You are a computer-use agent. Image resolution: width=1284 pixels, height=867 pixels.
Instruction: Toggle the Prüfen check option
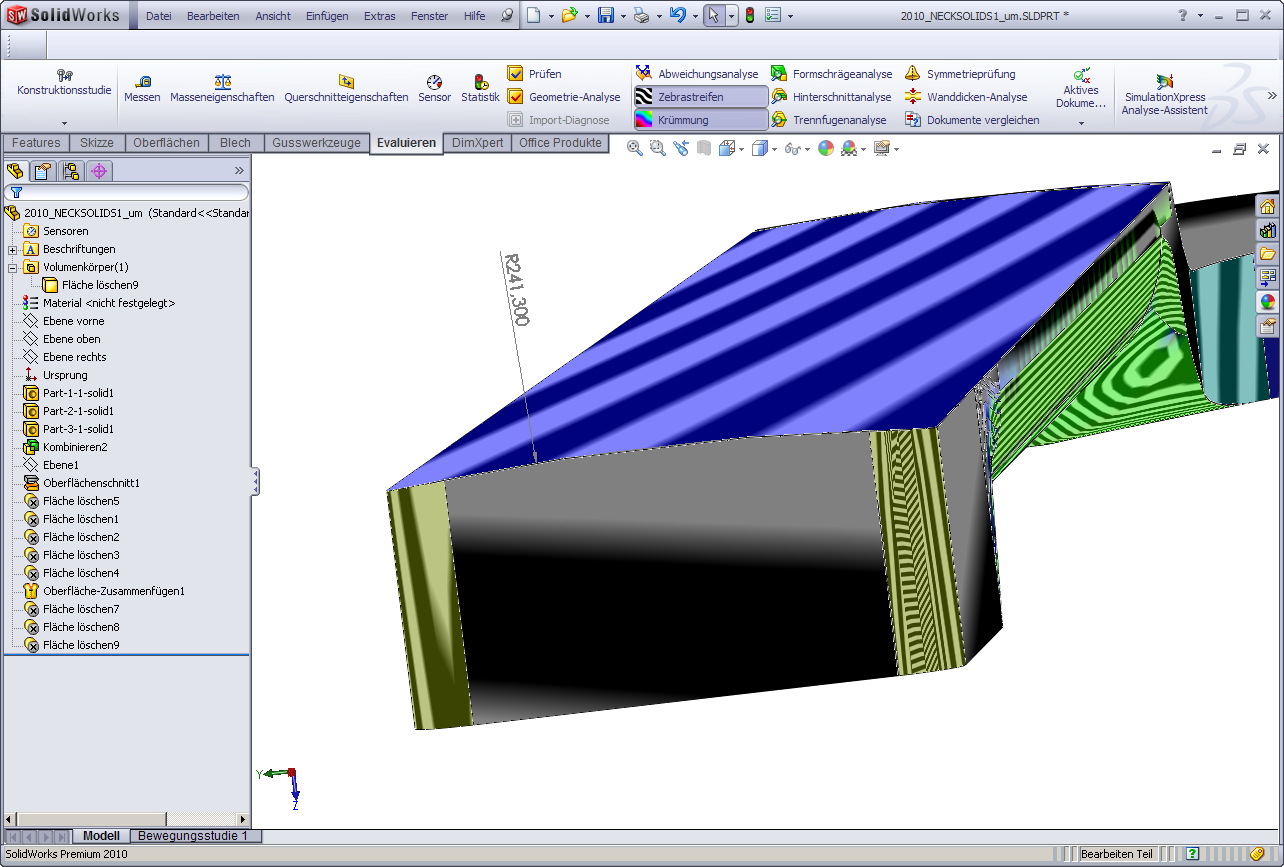tap(535, 74)
